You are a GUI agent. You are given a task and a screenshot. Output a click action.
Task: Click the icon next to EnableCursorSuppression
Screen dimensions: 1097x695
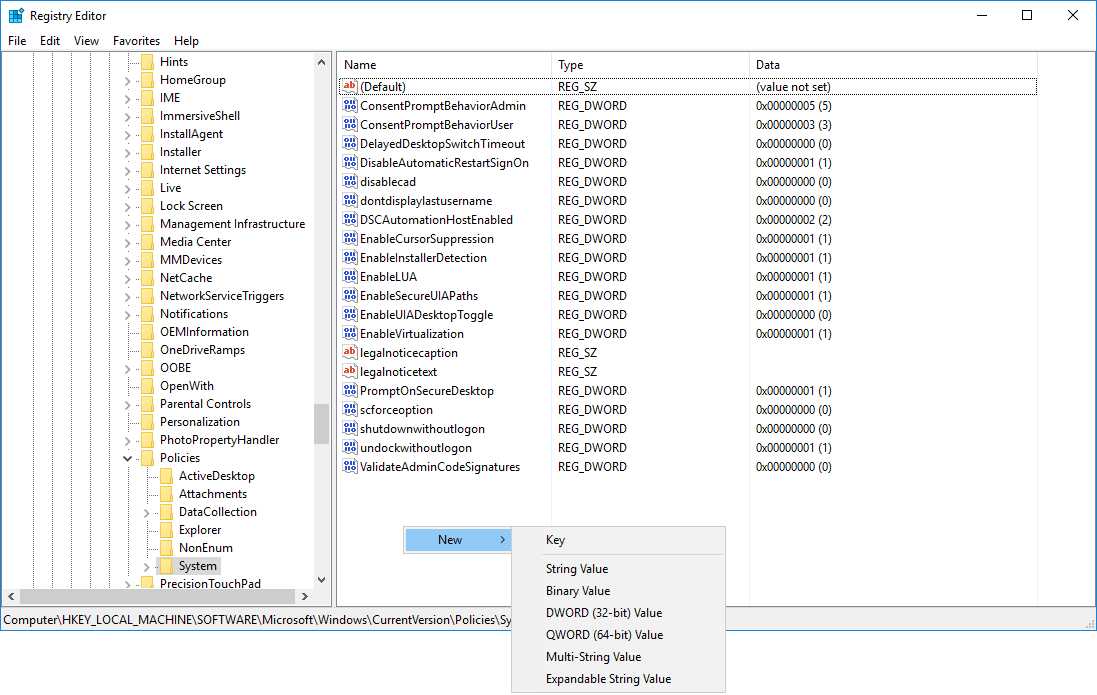point(350,238)
